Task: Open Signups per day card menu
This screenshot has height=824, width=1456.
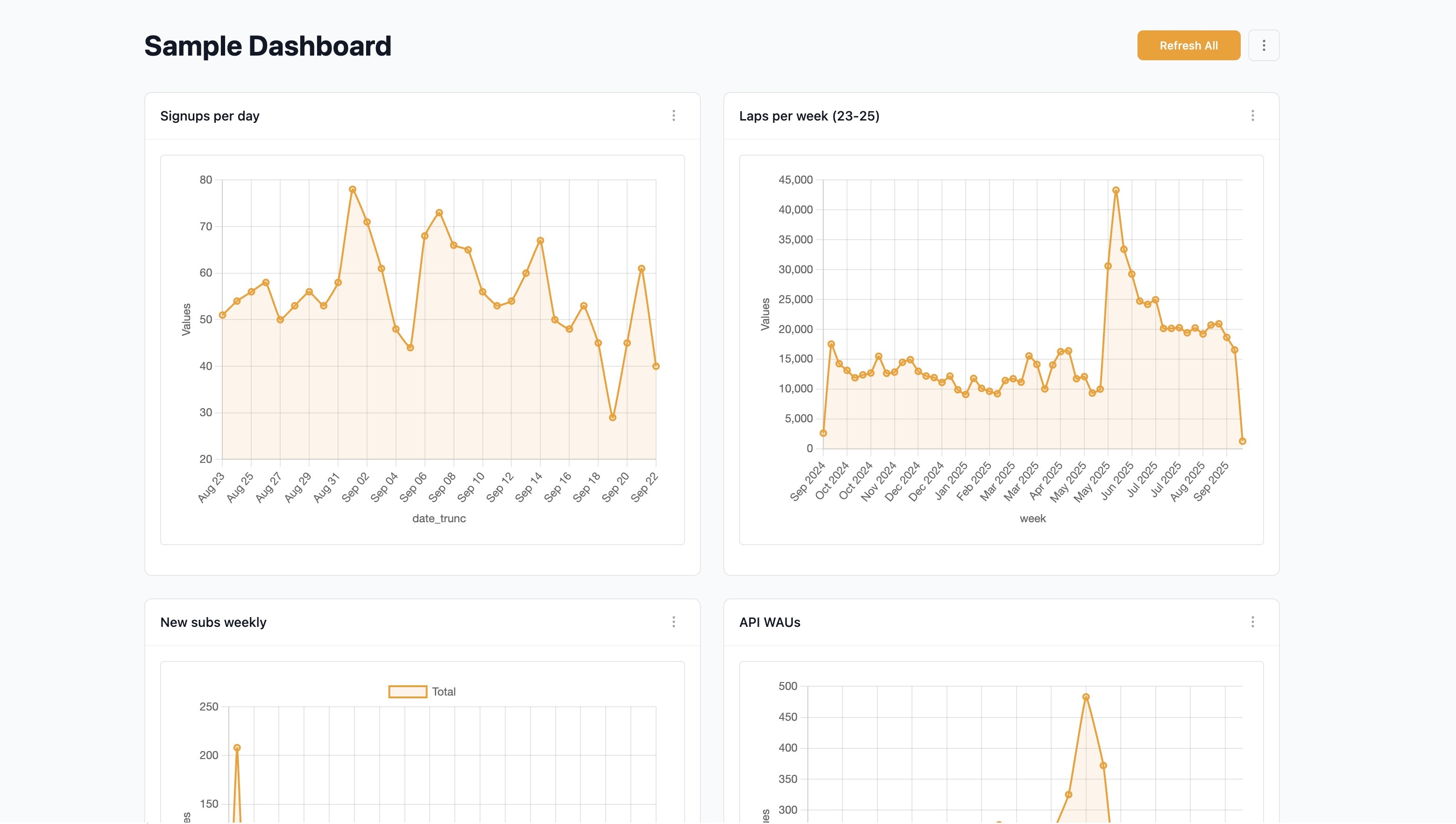Action: pos(673,115)
